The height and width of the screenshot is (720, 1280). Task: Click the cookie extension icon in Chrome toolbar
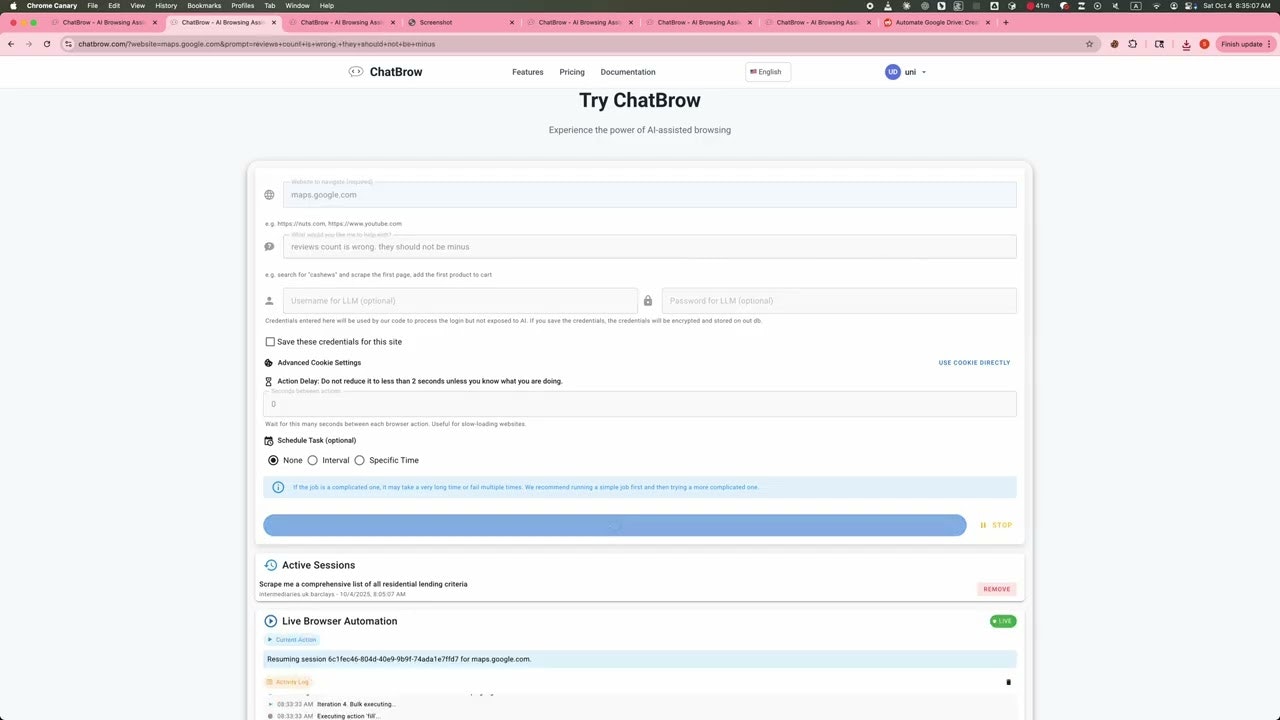[1114, 44]
